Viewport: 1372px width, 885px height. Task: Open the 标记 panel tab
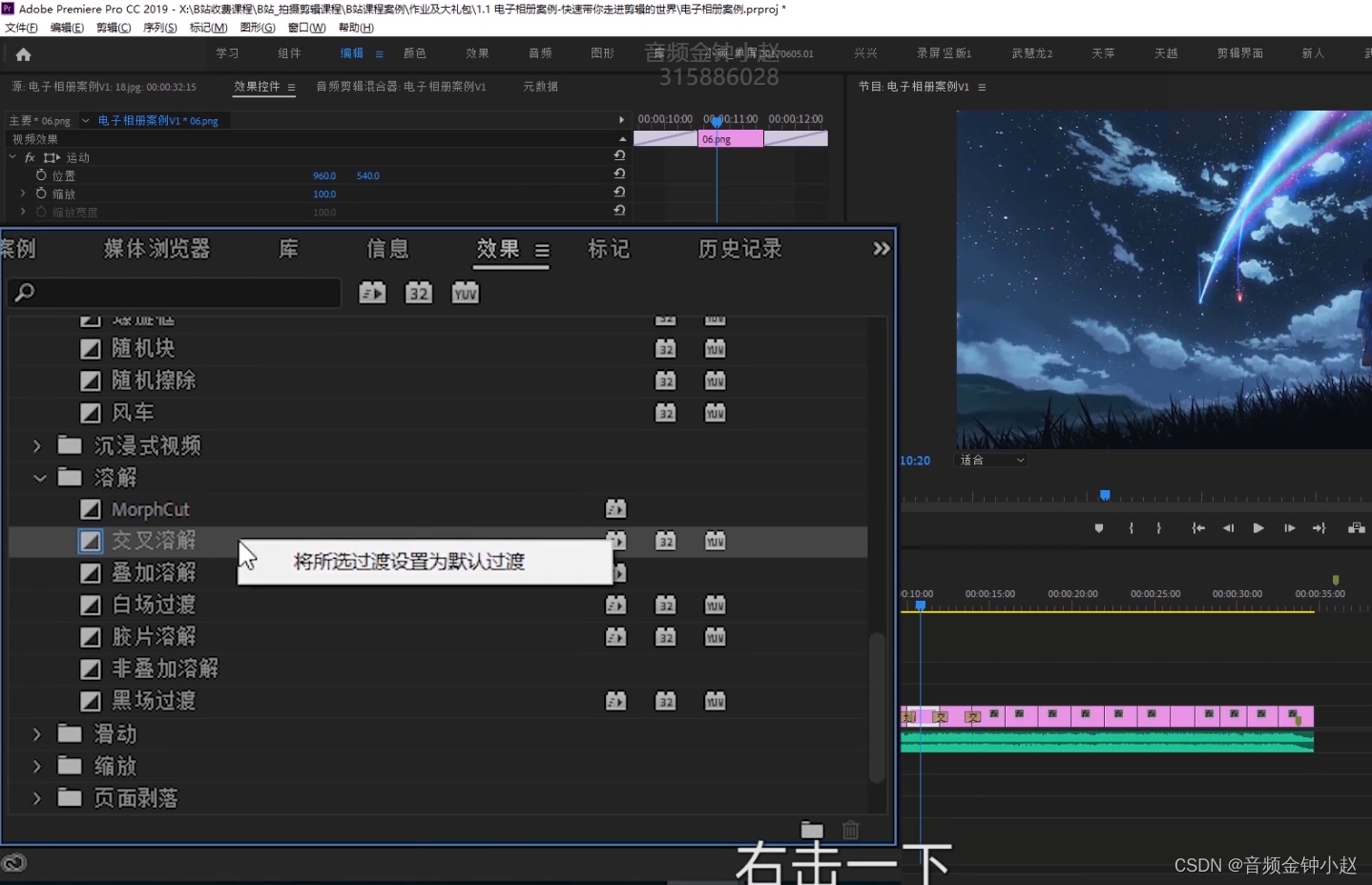[609, 249]
